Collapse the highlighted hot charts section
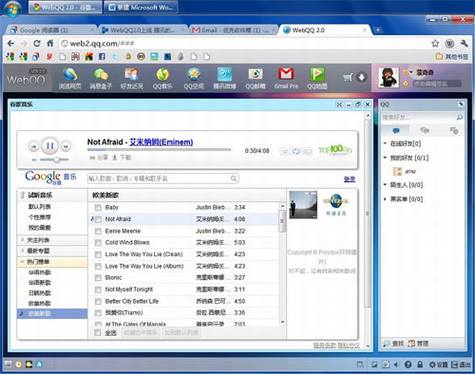The height and width of the screenshot is (374, 475). coord(52,262)
